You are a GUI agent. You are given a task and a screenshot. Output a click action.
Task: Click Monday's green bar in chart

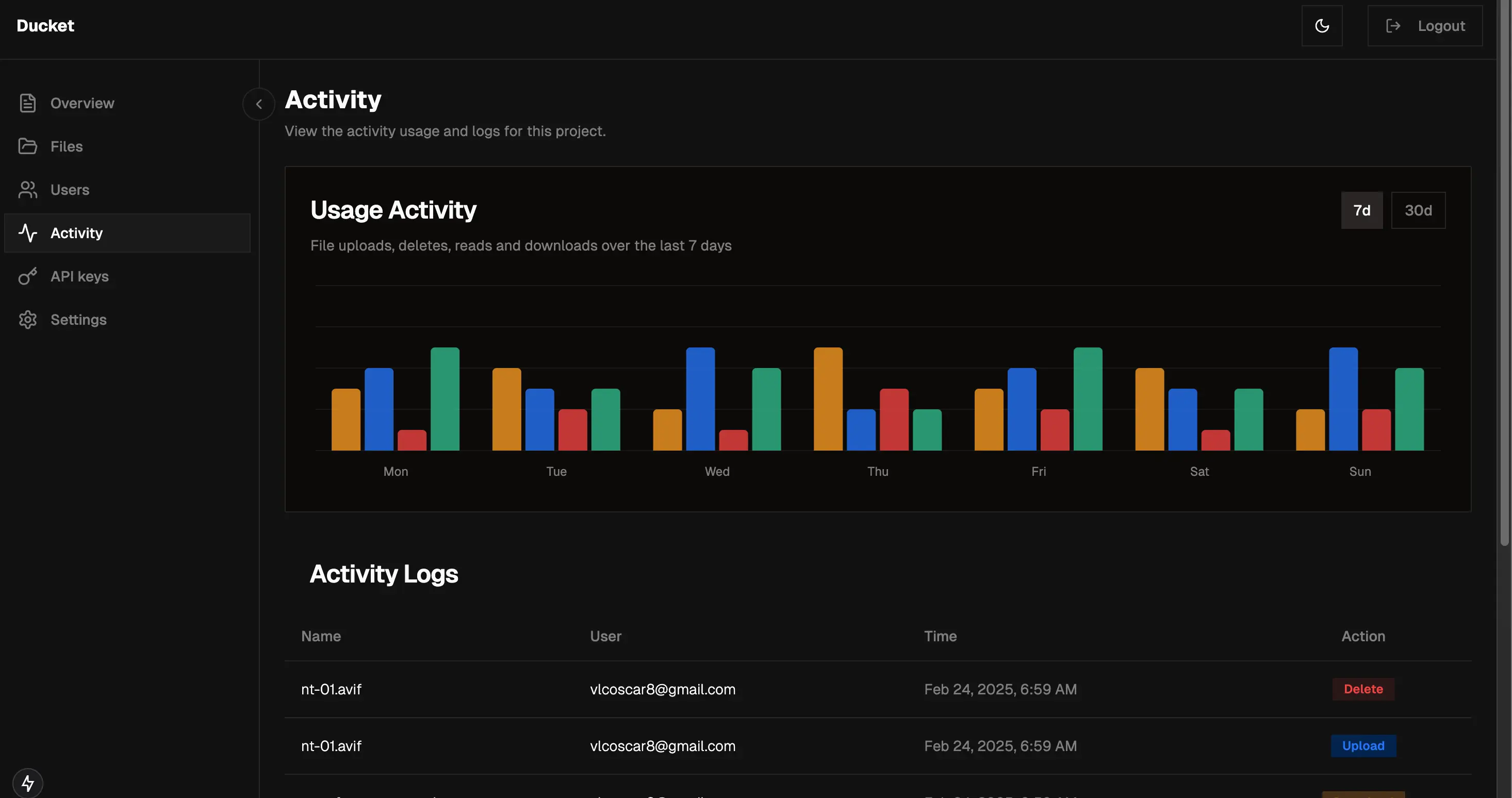445,399
